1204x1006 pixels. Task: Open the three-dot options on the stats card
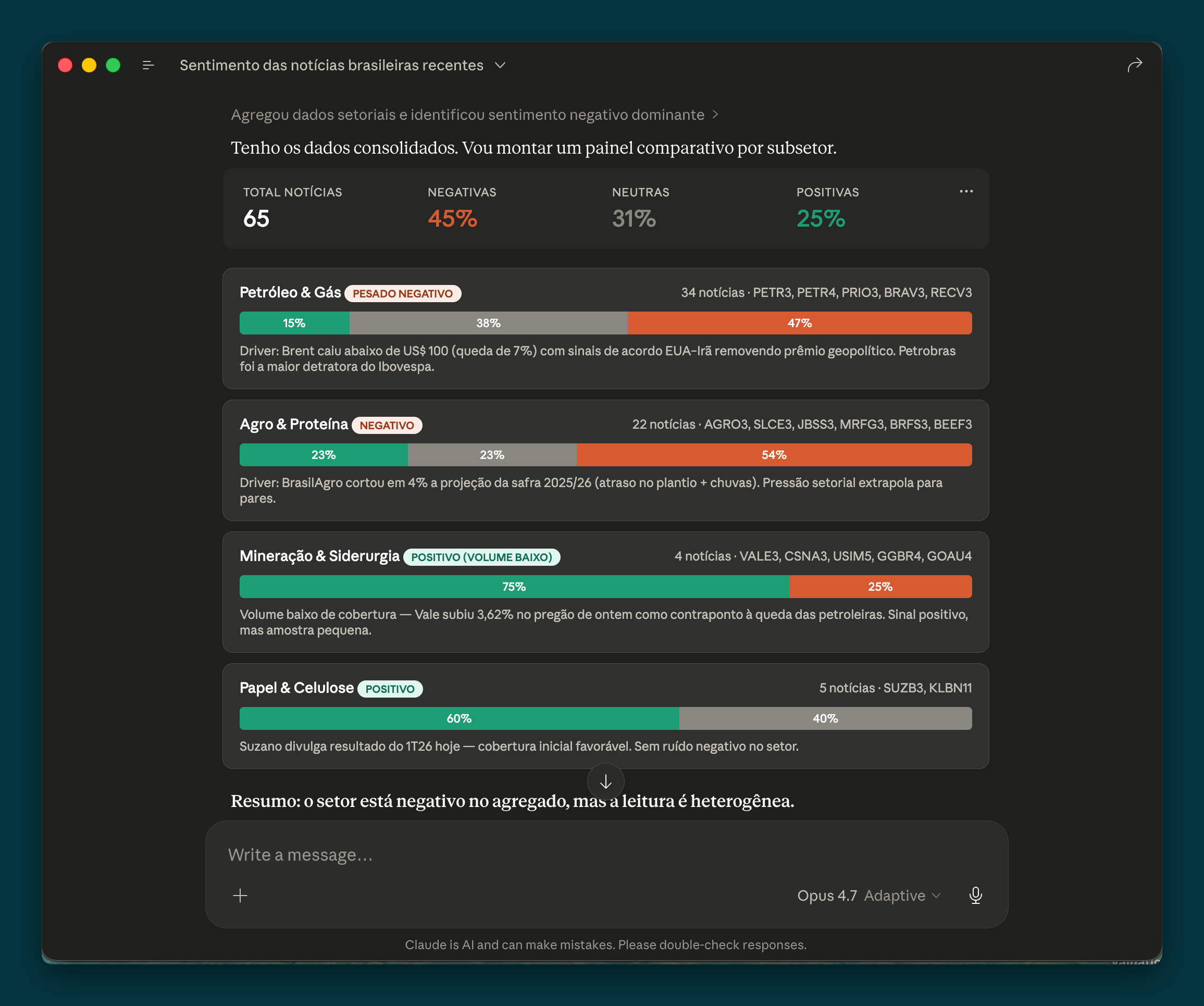coord(966,191)
